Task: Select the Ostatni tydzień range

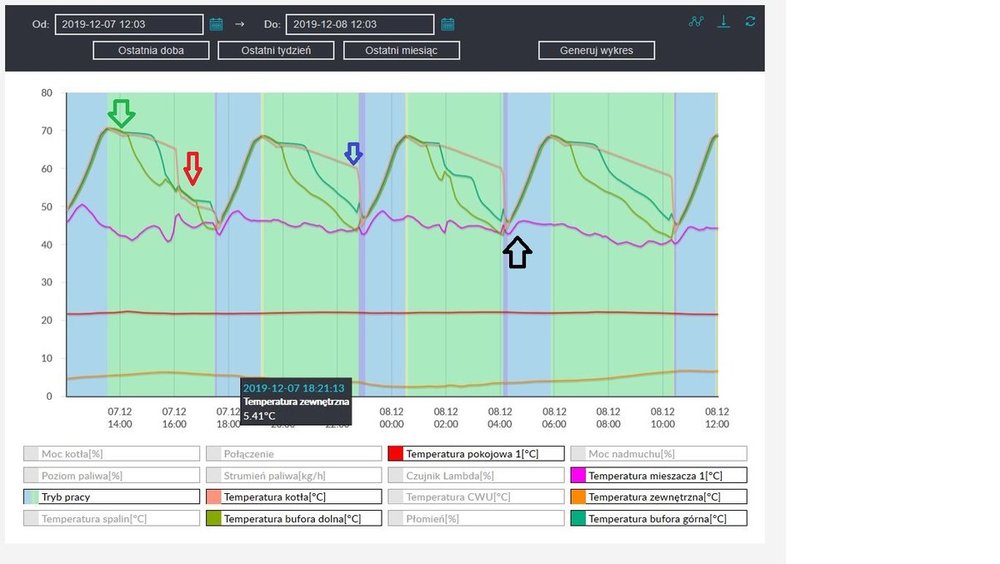Action: [x=275, y=50]
